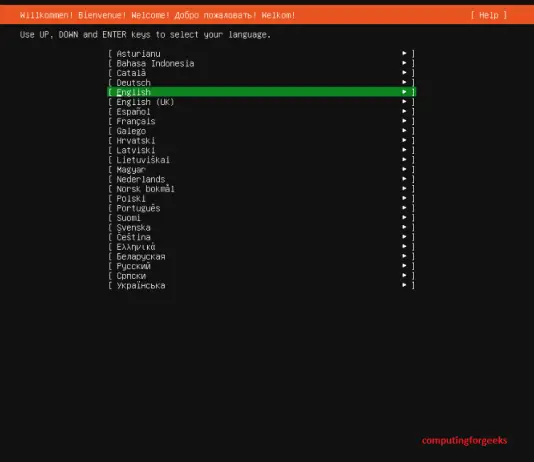
Task: Select Русский language
Action: (262, 266)
